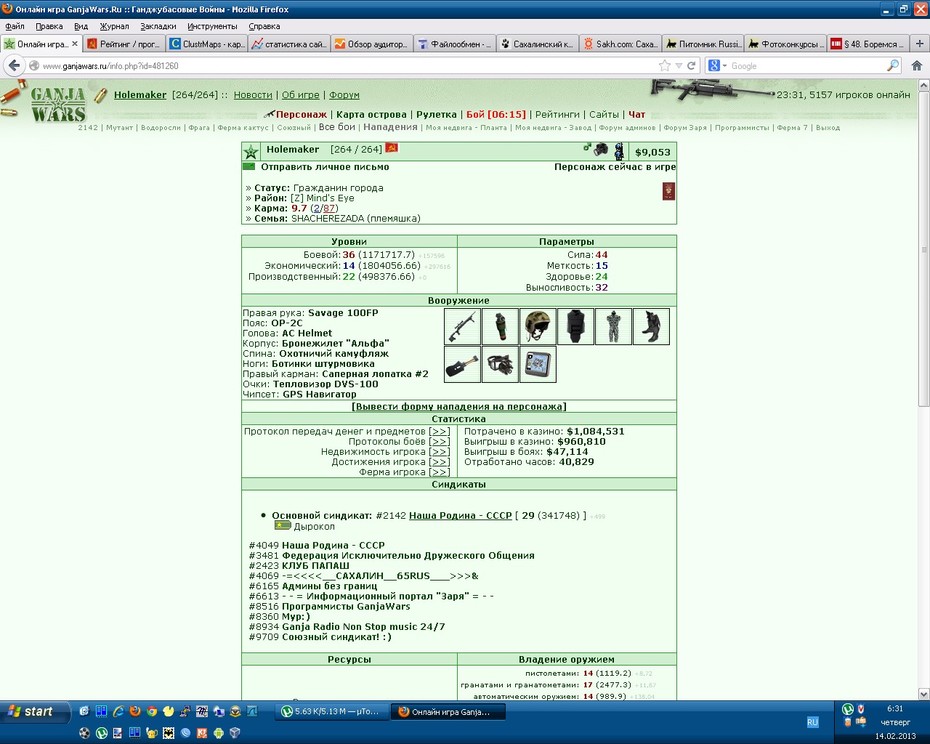This screenshot has height=744, width=930.
Task: Open the Файл menu
Action: (14, 26)
